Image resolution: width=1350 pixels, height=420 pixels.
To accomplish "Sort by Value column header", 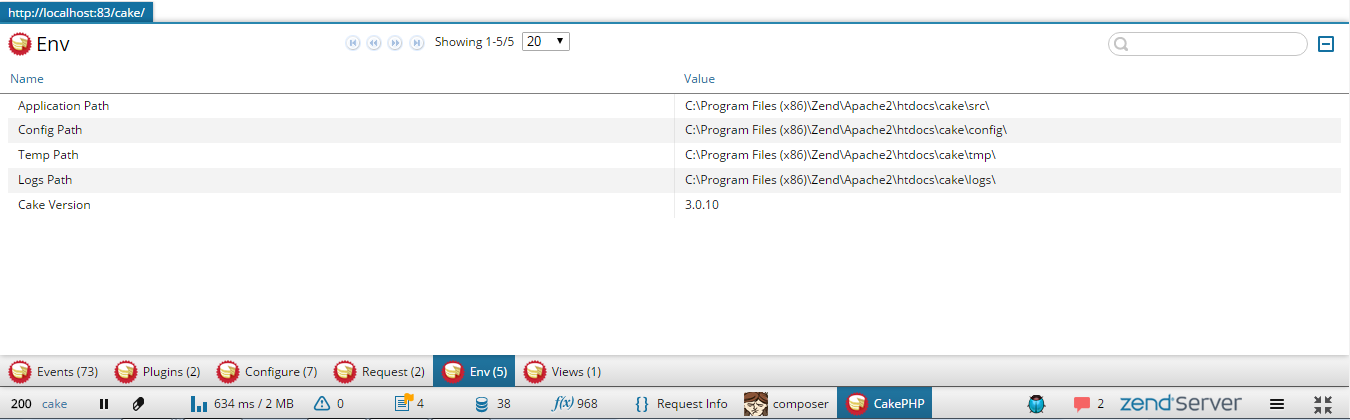I will [x=699, y=79].
